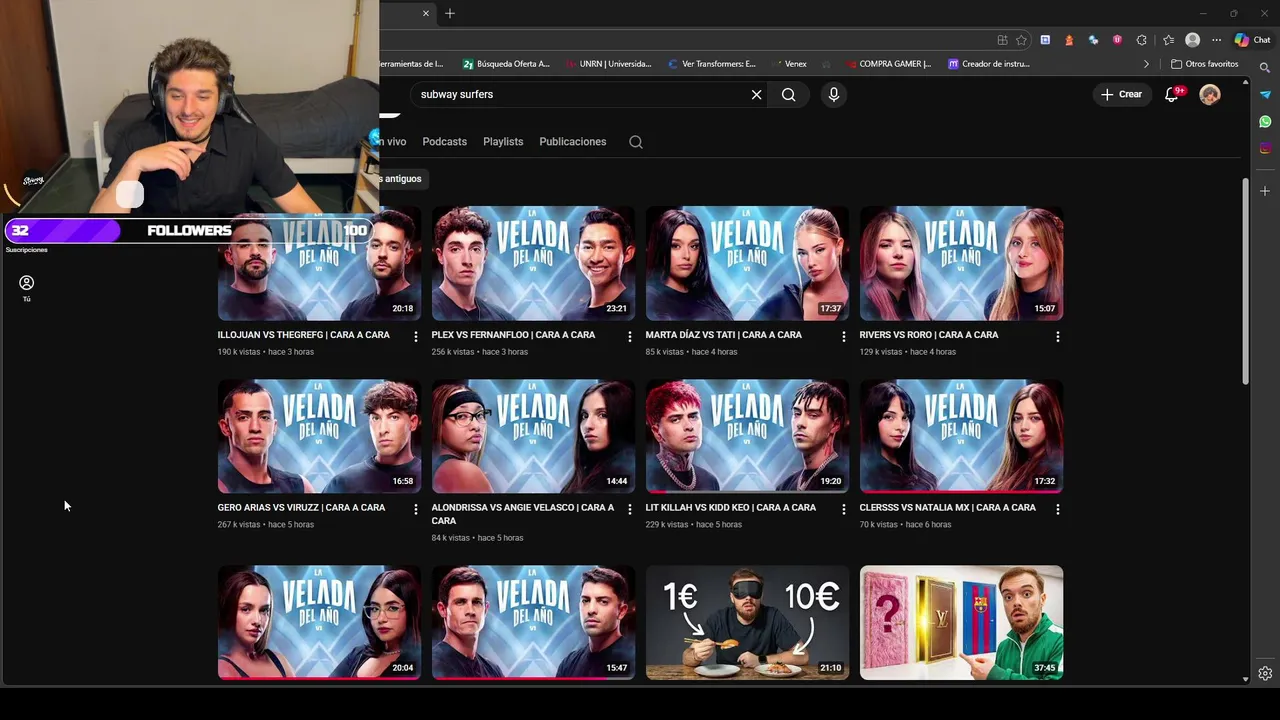Image resolution: width=1280 pixels, height=720 pixels.
Task: Click the YouTube search magnifier button
Action: click(x=789, y=94)
